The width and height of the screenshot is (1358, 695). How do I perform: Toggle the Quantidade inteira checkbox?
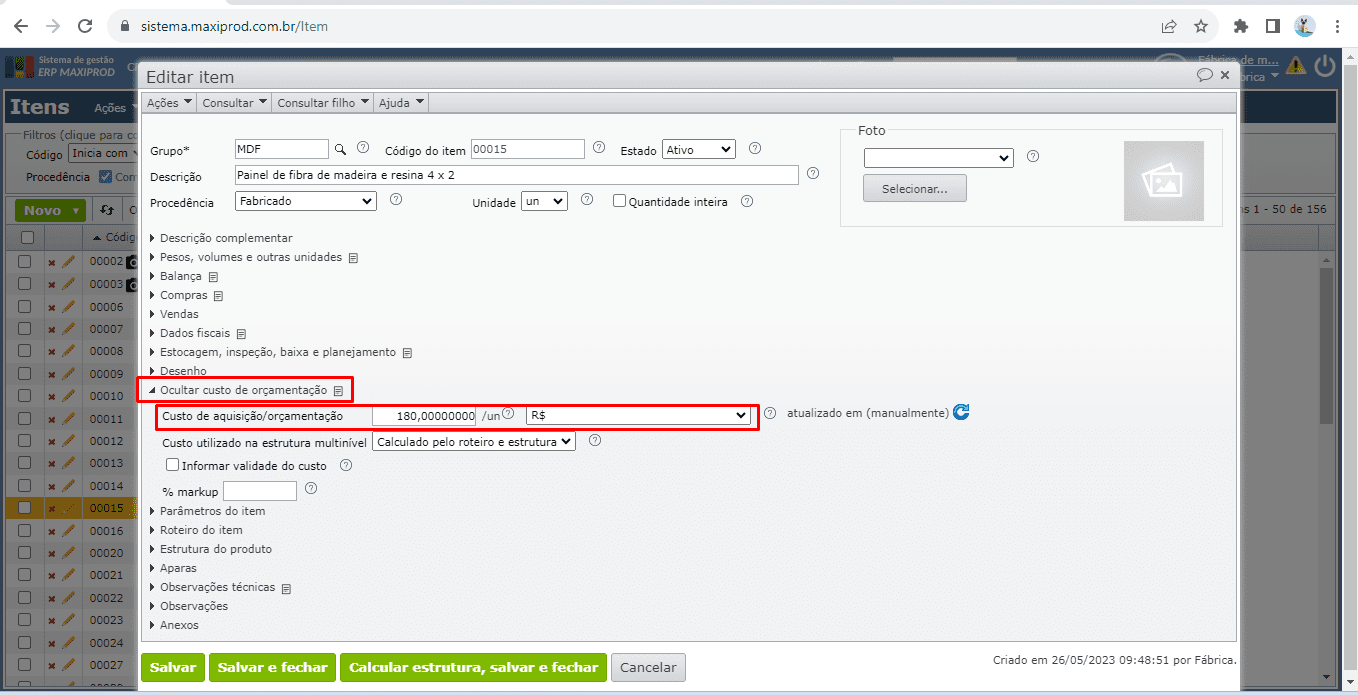(619, 200)
